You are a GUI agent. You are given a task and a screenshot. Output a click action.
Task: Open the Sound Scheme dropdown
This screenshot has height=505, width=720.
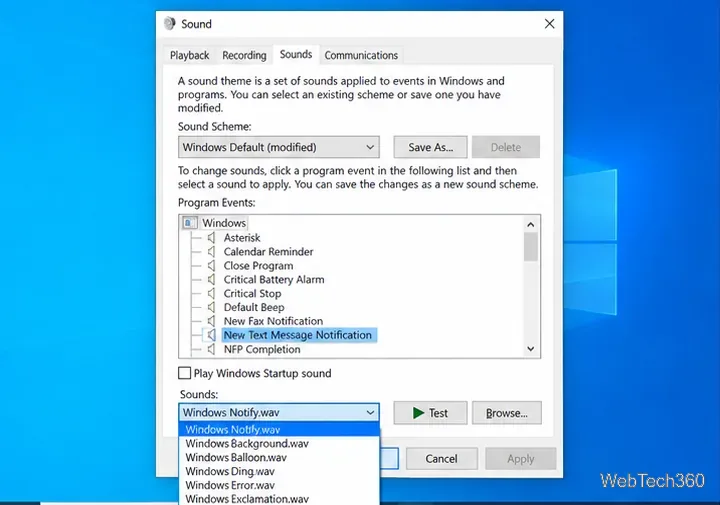click(279, 147)
